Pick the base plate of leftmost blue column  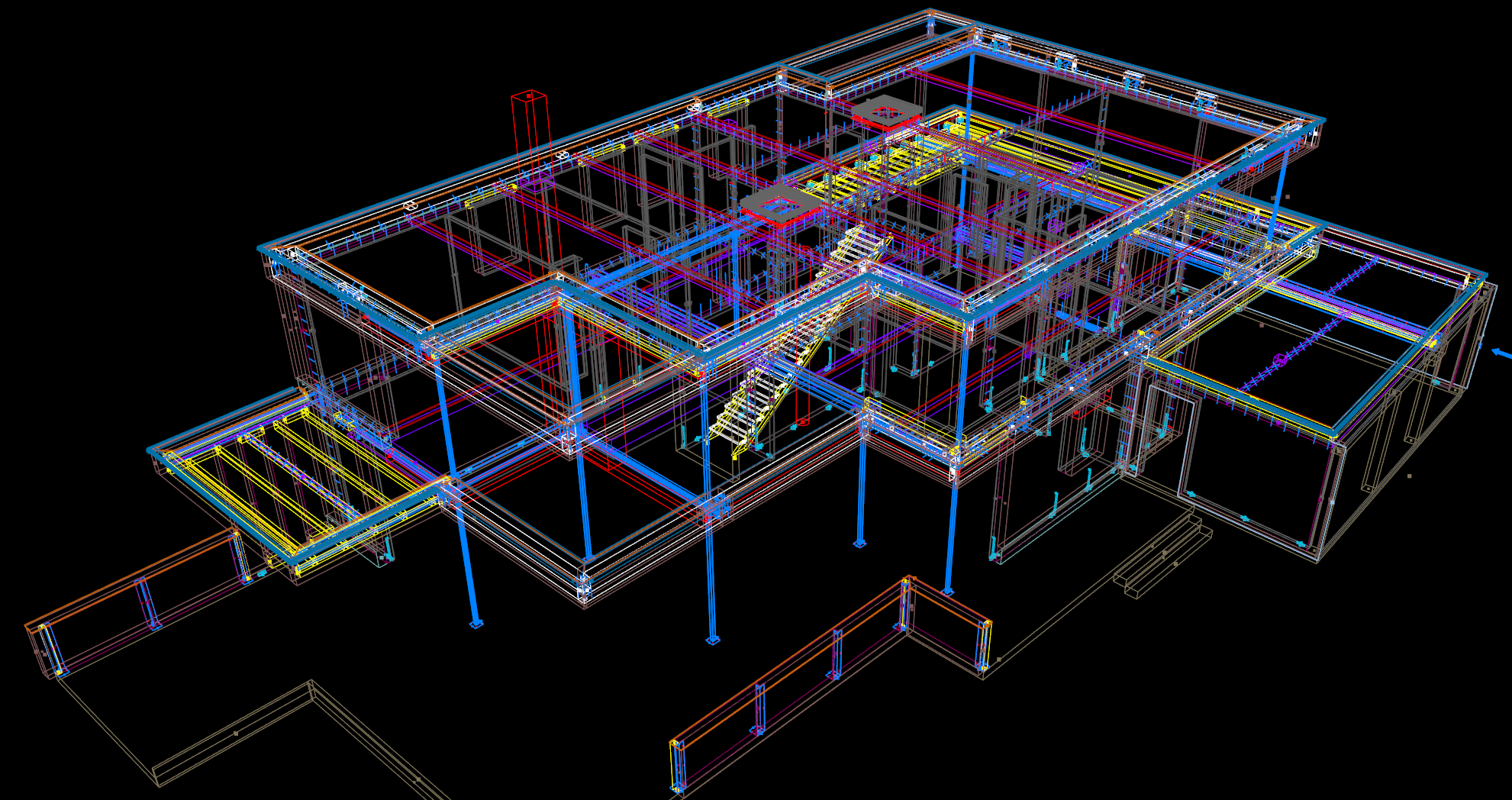pos(476,624)
